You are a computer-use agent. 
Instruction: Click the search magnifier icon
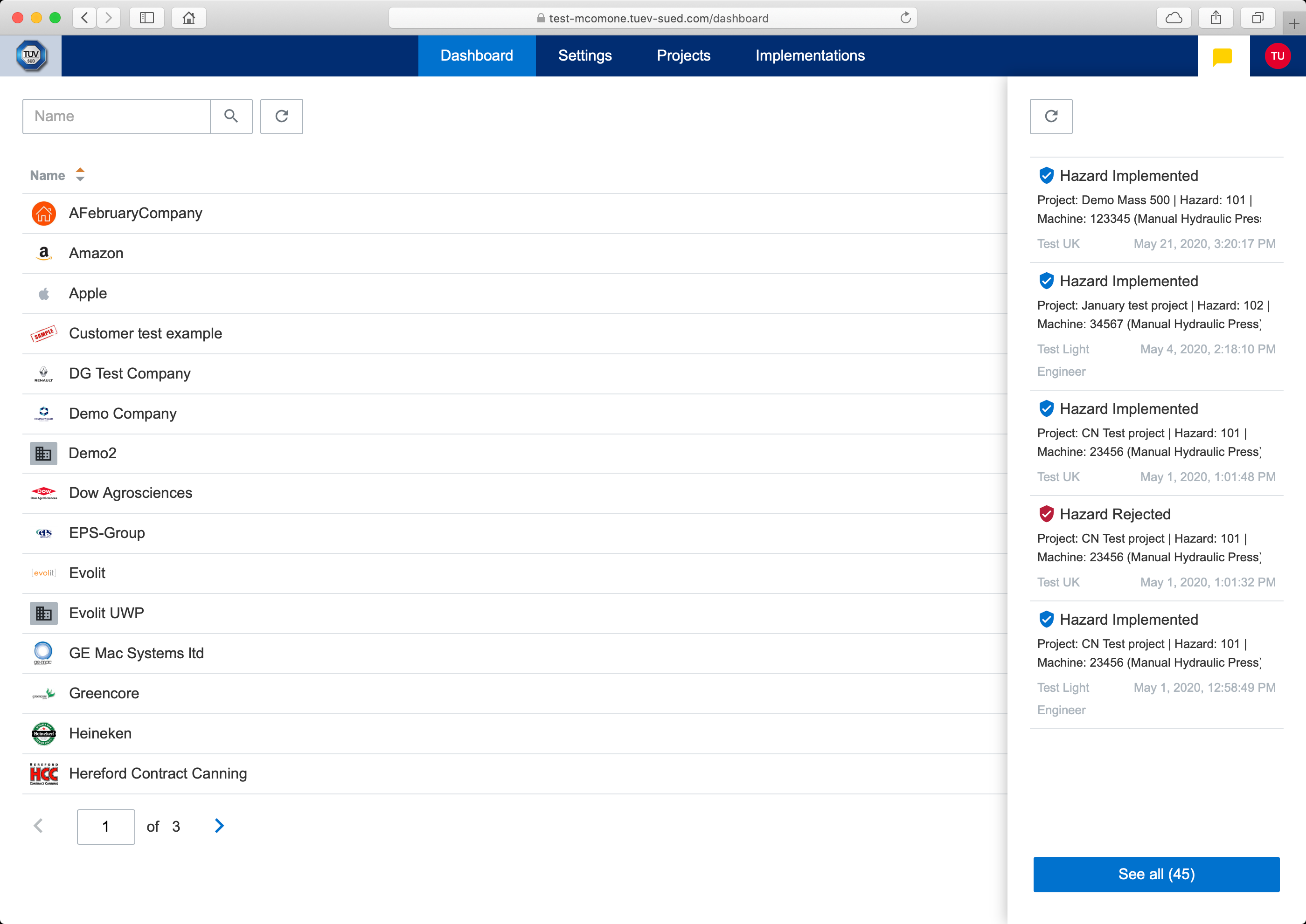pyautogui.click(x=230, y=116)
